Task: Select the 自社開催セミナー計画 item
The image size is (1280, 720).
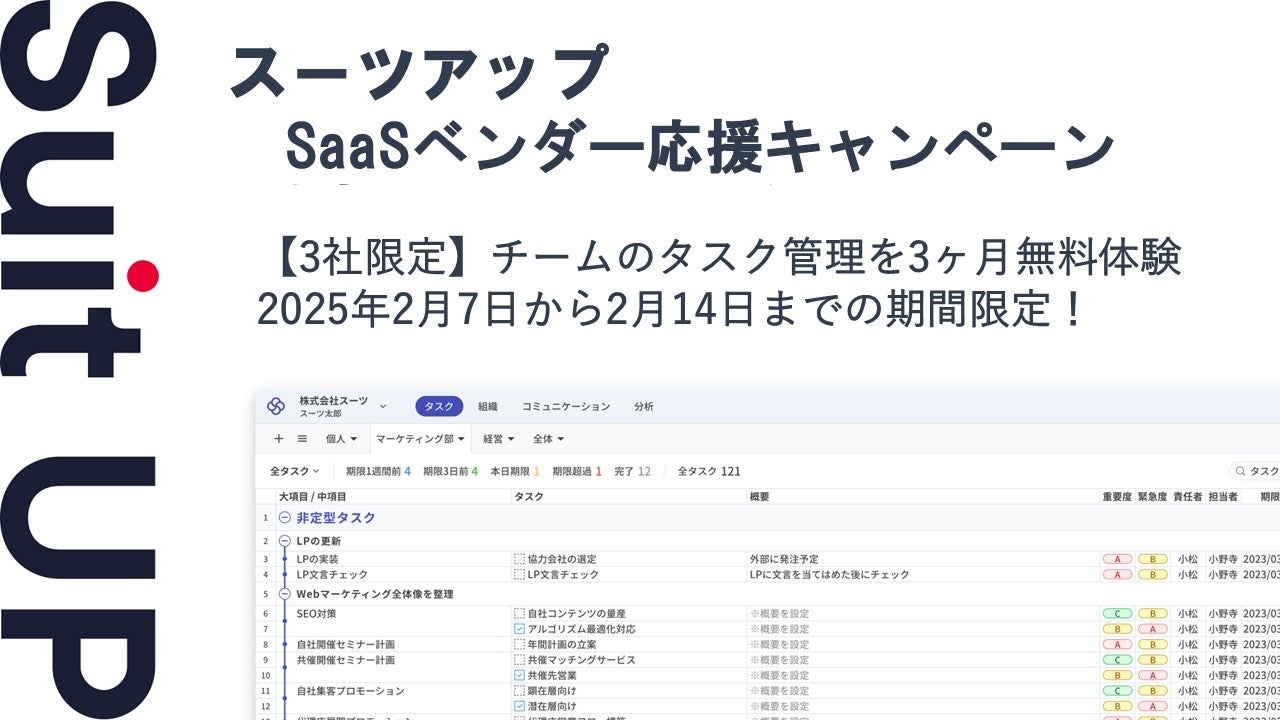Action: 345,645
